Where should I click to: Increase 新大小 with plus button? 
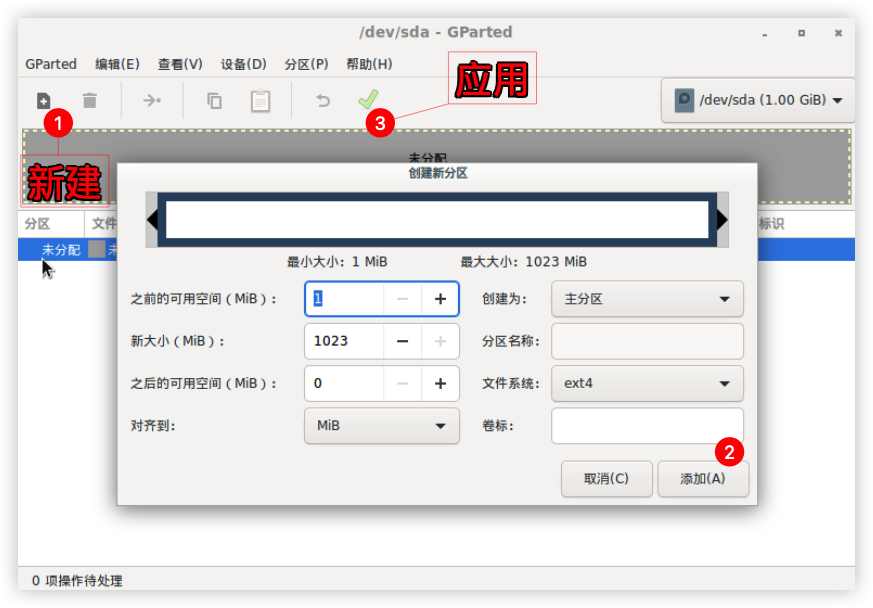(x=440, y=341)
